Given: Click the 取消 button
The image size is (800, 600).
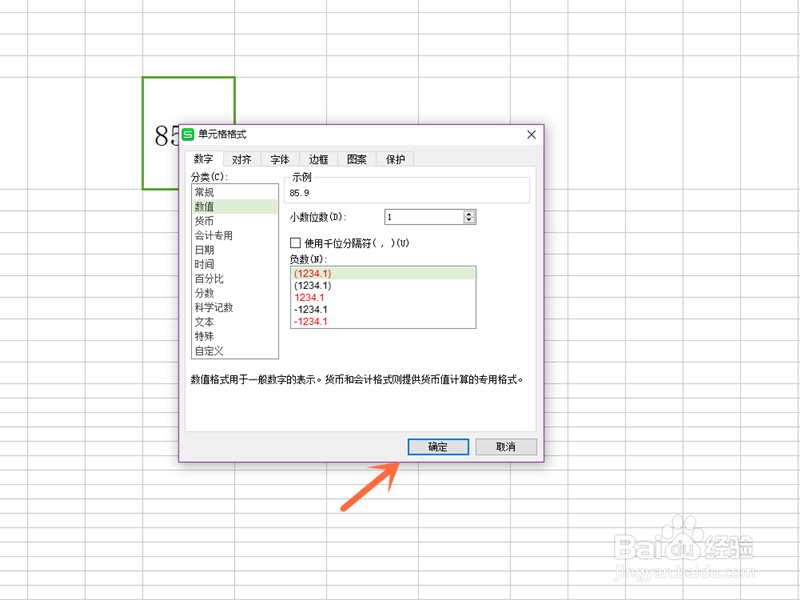Looking at the screenshot, I should (x=506, y=447).
